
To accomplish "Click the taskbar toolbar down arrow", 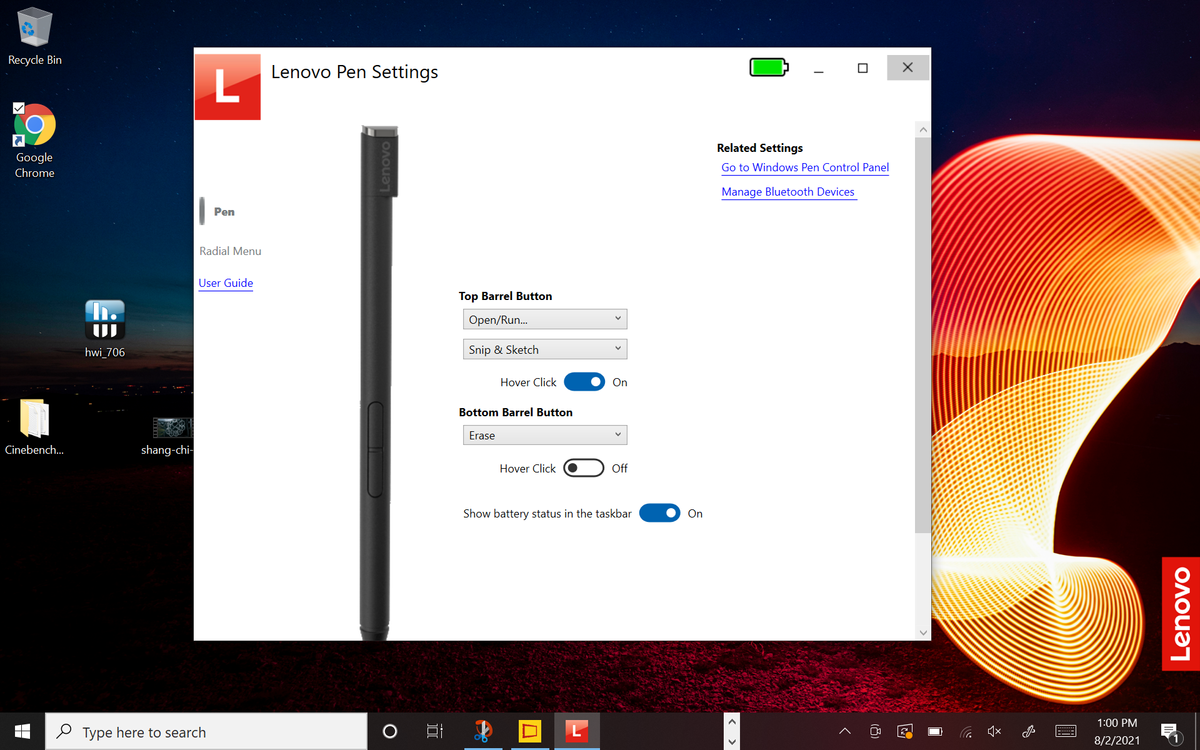I will point(732,741).
